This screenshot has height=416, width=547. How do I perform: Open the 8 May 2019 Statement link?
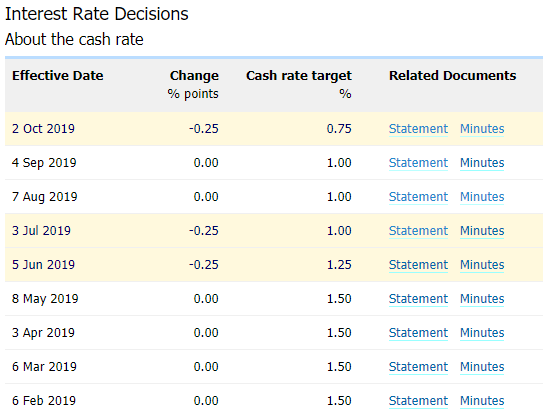(418, 299)
